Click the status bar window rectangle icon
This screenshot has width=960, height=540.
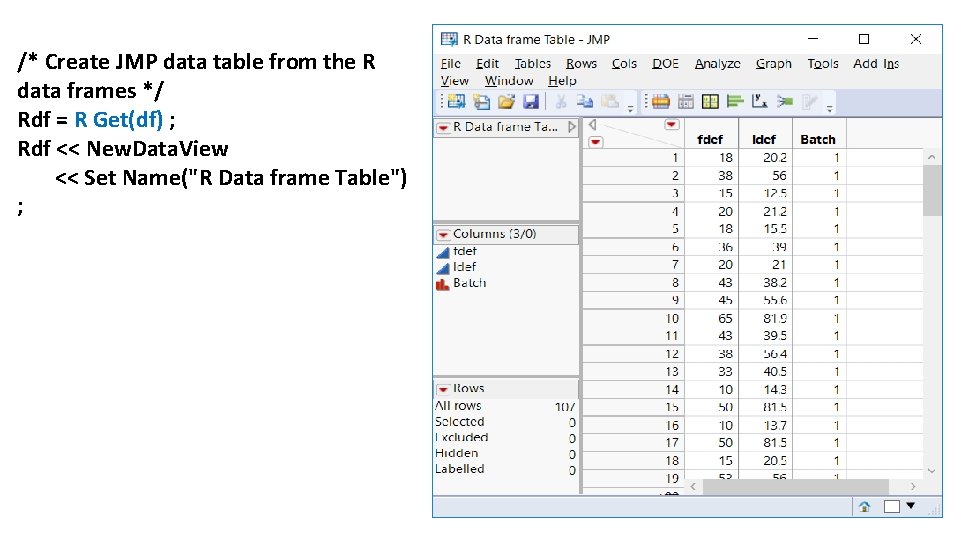point(892,506)
